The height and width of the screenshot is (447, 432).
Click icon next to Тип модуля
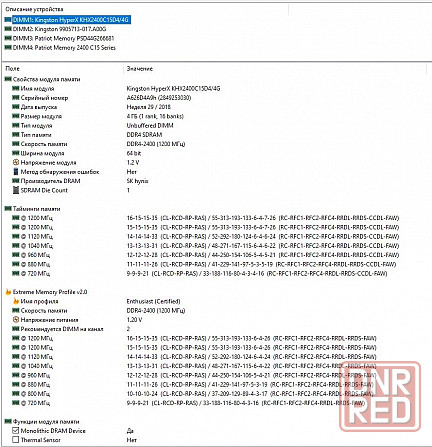(16, 125)
